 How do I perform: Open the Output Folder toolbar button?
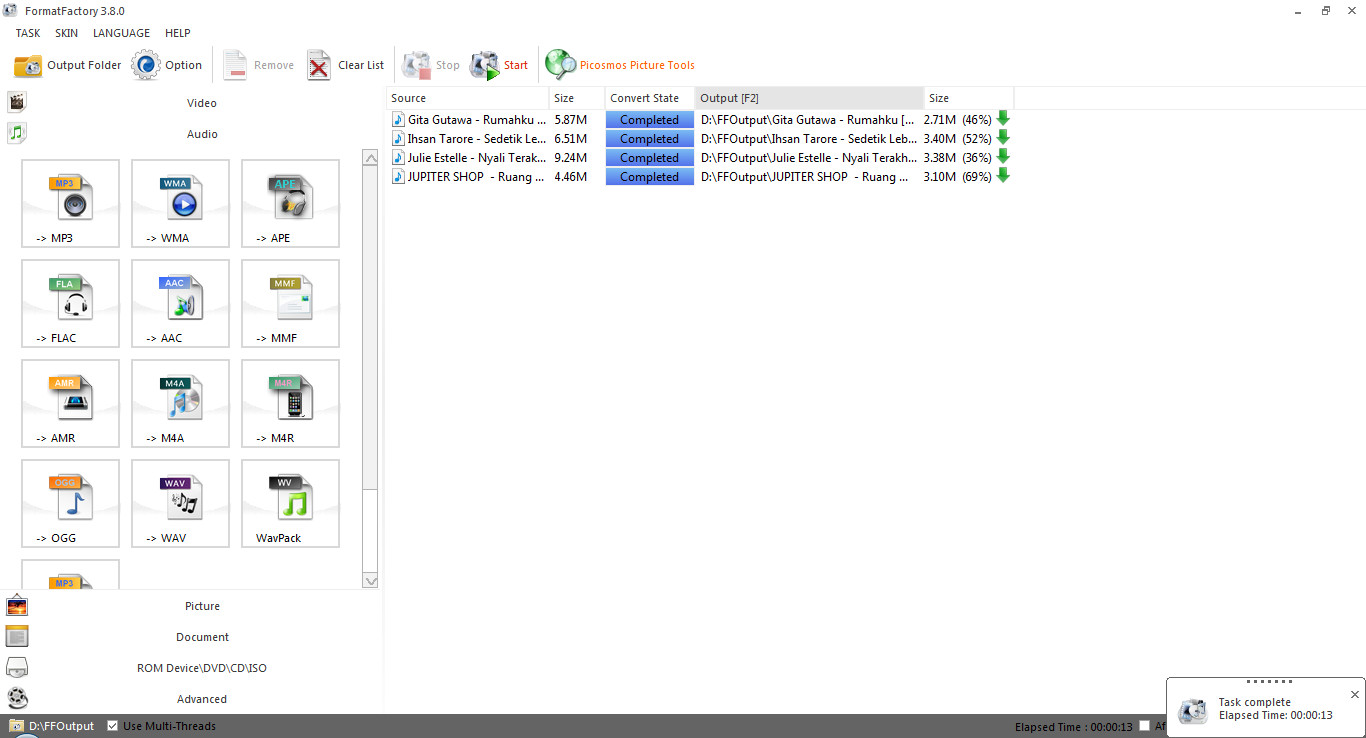coord(67,65)
